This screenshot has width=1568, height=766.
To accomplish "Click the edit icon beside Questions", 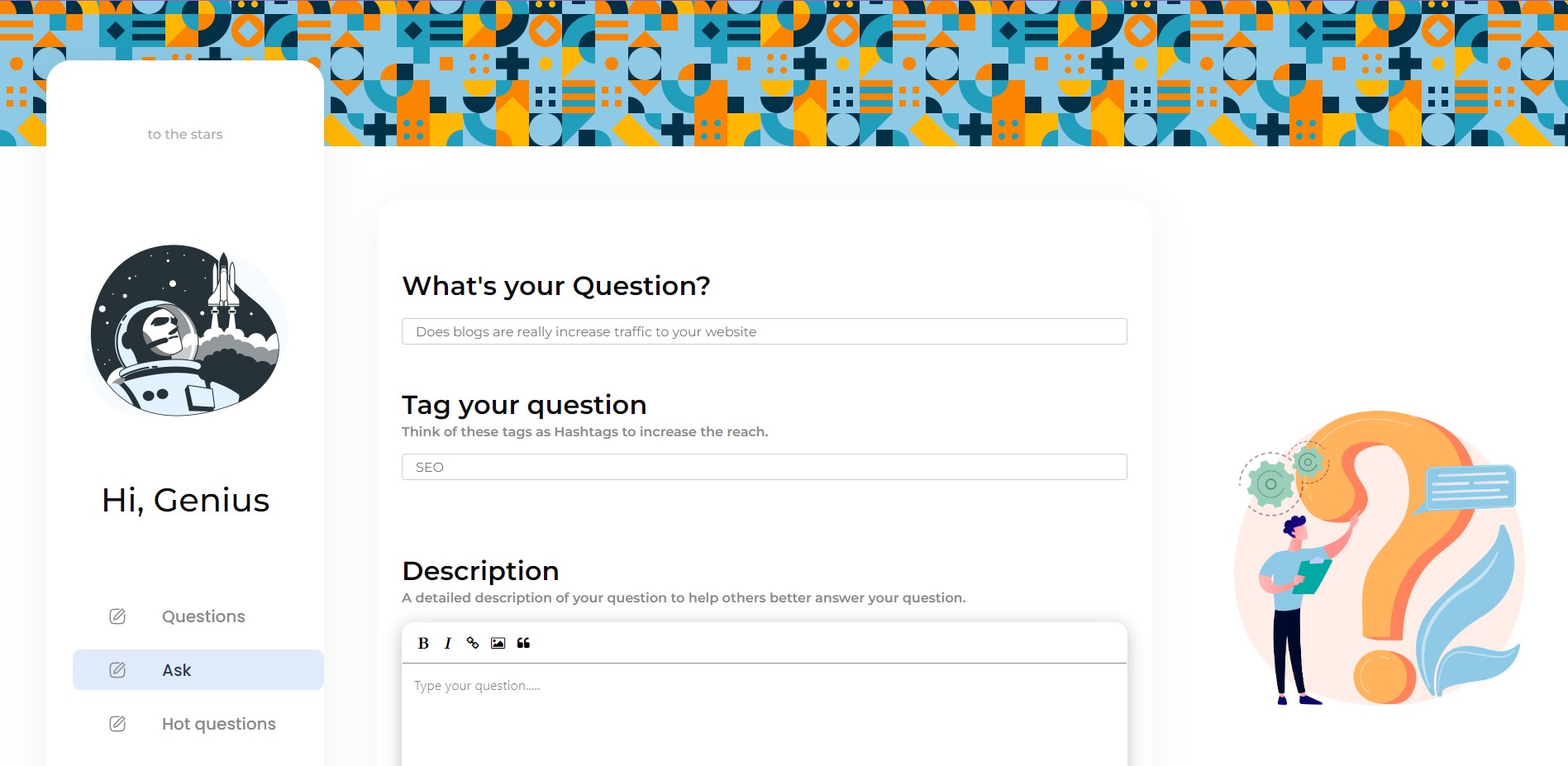I will tap(117, 616).
